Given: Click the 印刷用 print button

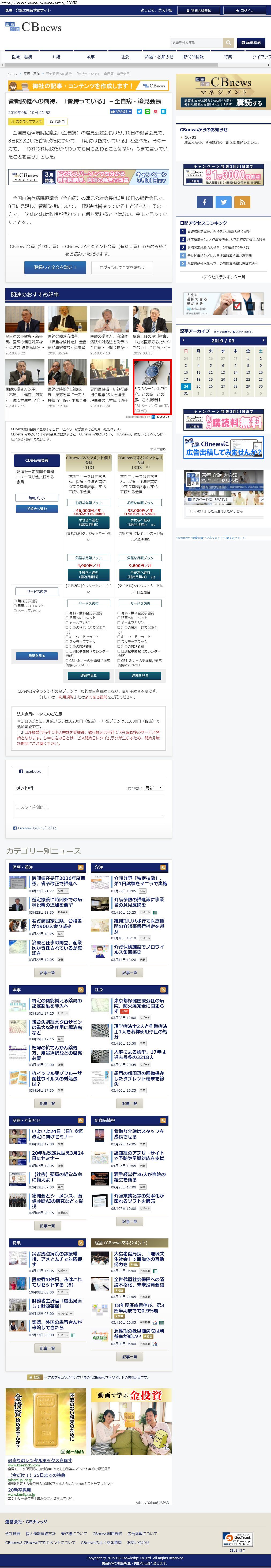Looking at the screenshot, I should [57, 122].
